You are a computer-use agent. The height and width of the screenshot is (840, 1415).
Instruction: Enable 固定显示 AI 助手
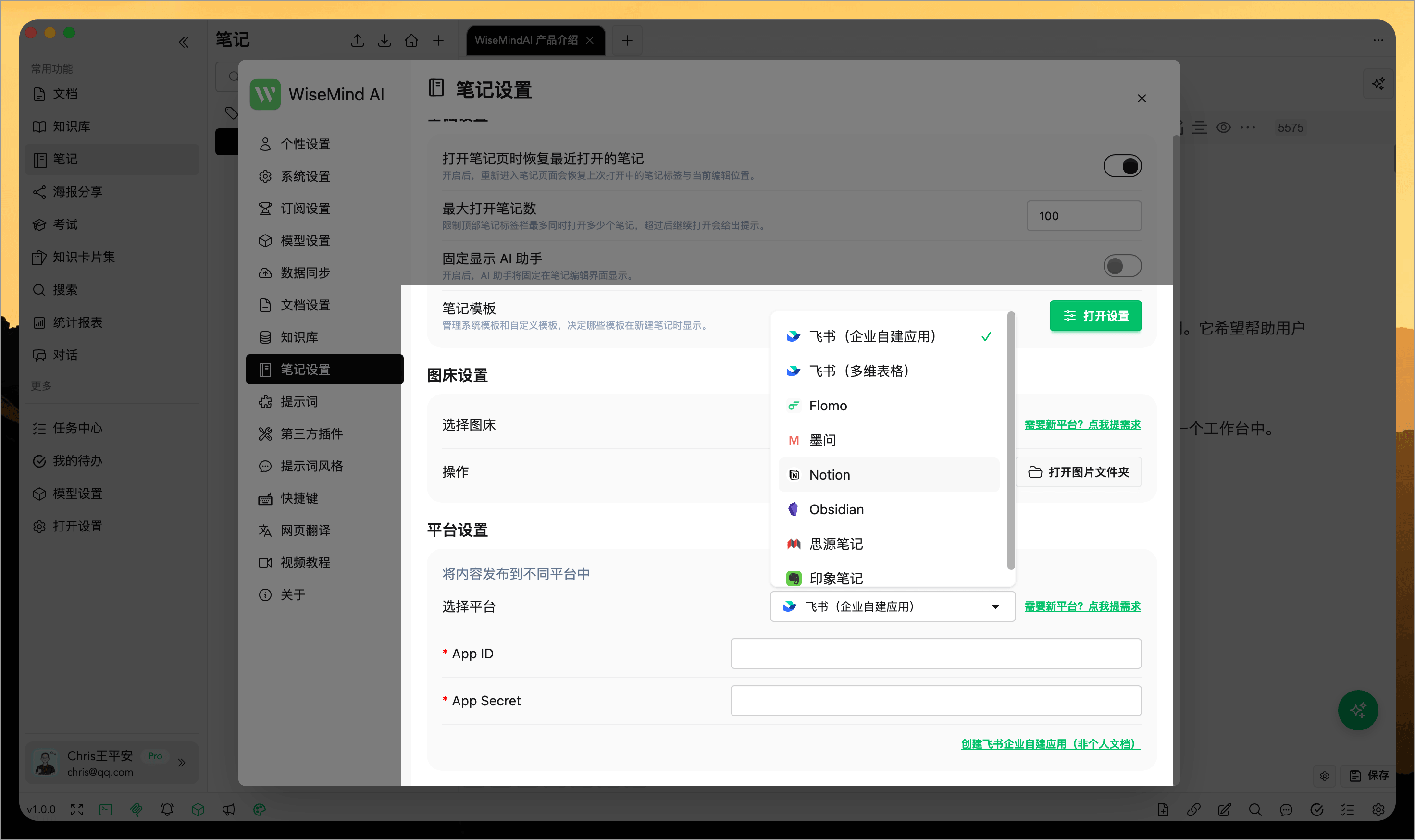[1122, 265]
